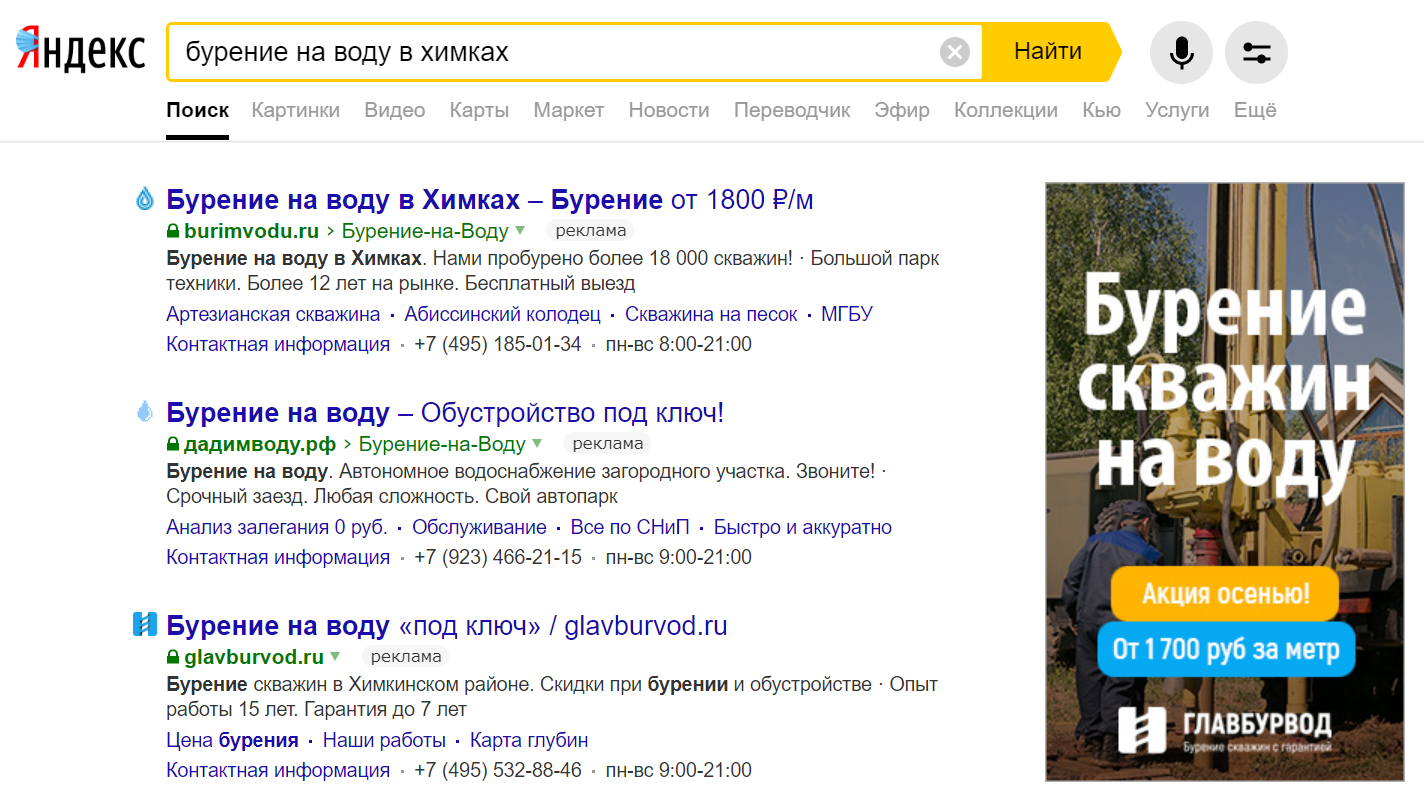Click the lock icon beside burimvodu.ru
The image size is (1424, 803).
point(173,231)
